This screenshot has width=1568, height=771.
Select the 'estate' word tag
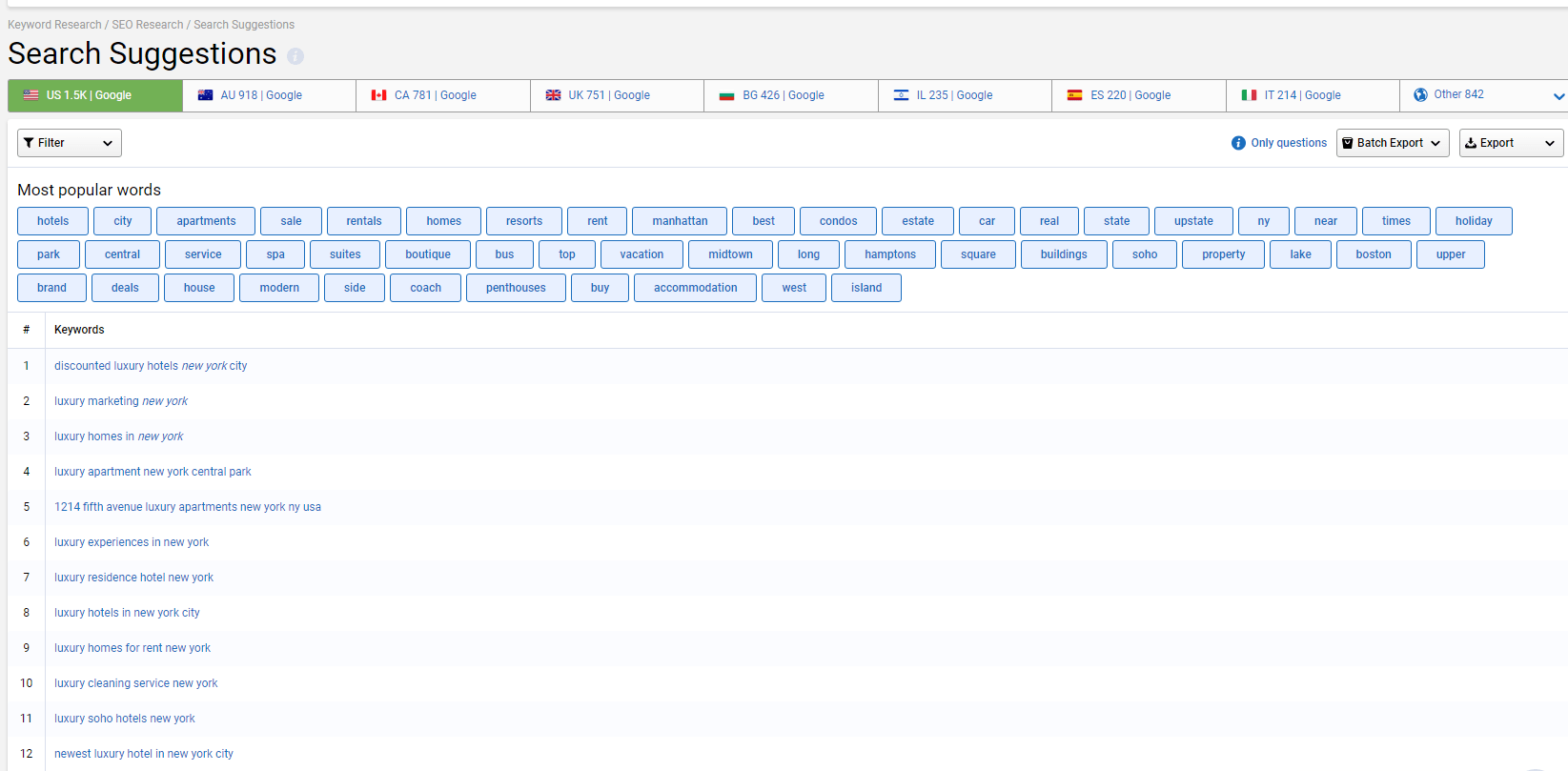click(918, 221)
